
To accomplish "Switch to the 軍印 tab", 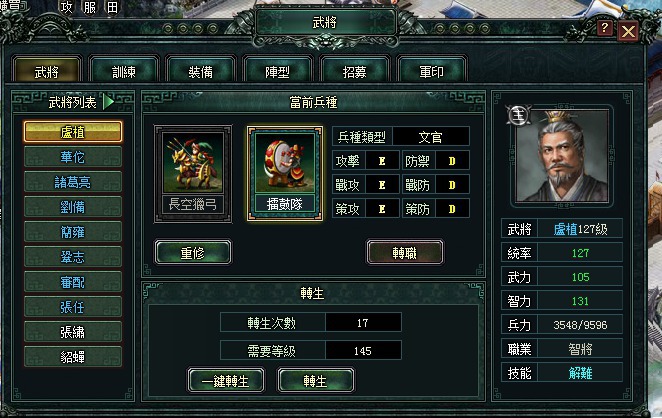I will click(431, 72).
